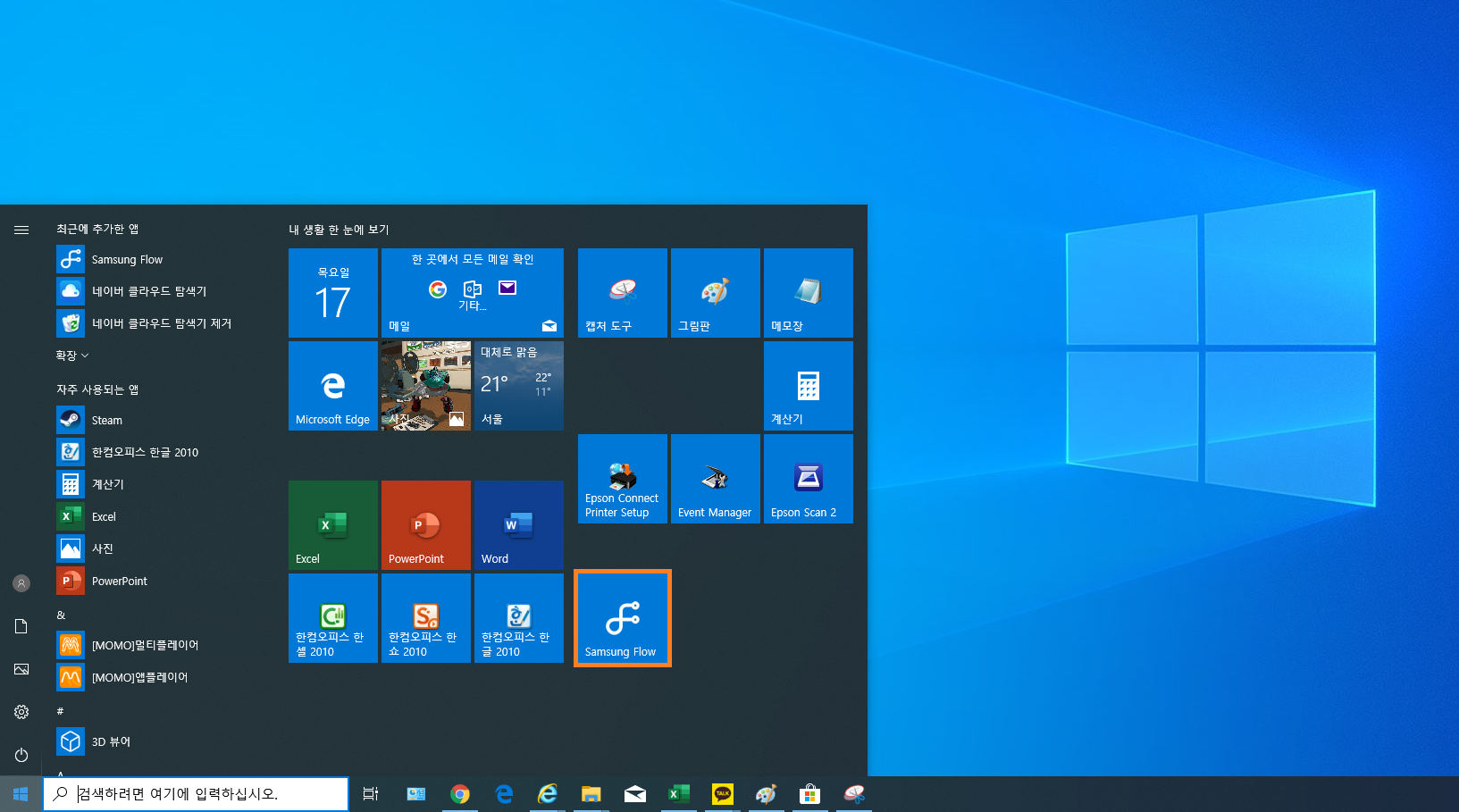Screen dimensions: 1459x812
Task: Select the & letter group header
Action: point(61,615)
